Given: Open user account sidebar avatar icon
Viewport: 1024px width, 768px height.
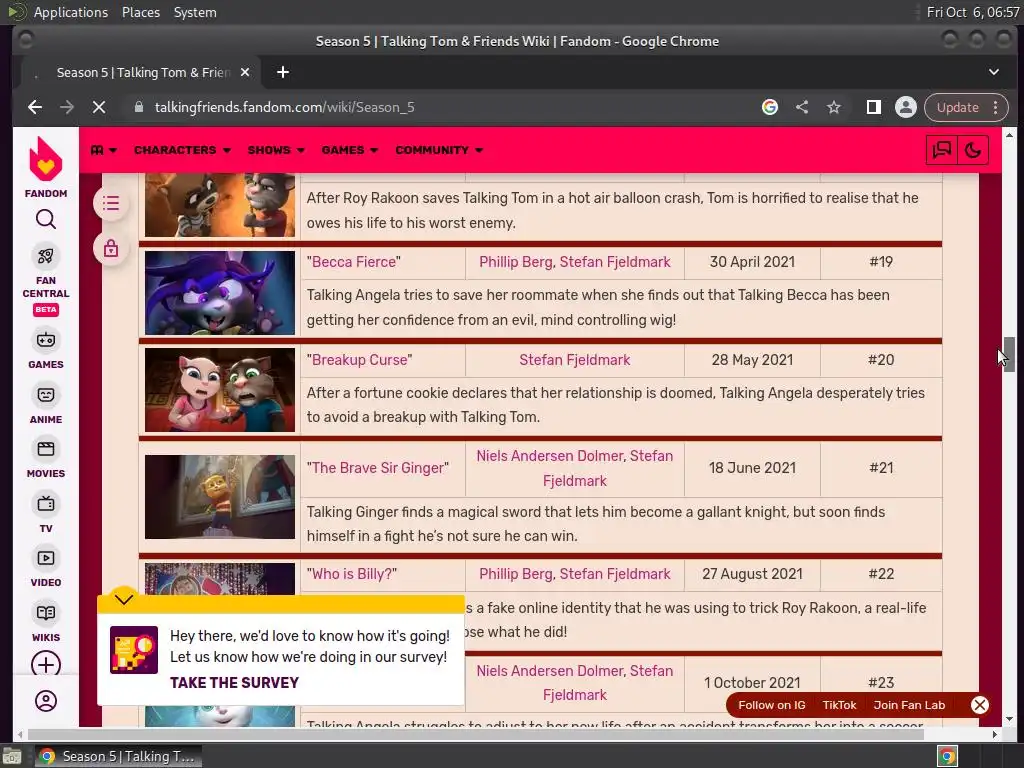Looking at the screenshot, I should (46, 701).
